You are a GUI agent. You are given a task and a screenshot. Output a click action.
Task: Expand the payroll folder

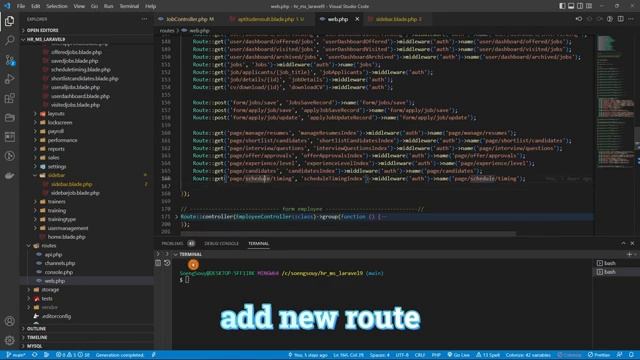(56, 131)
